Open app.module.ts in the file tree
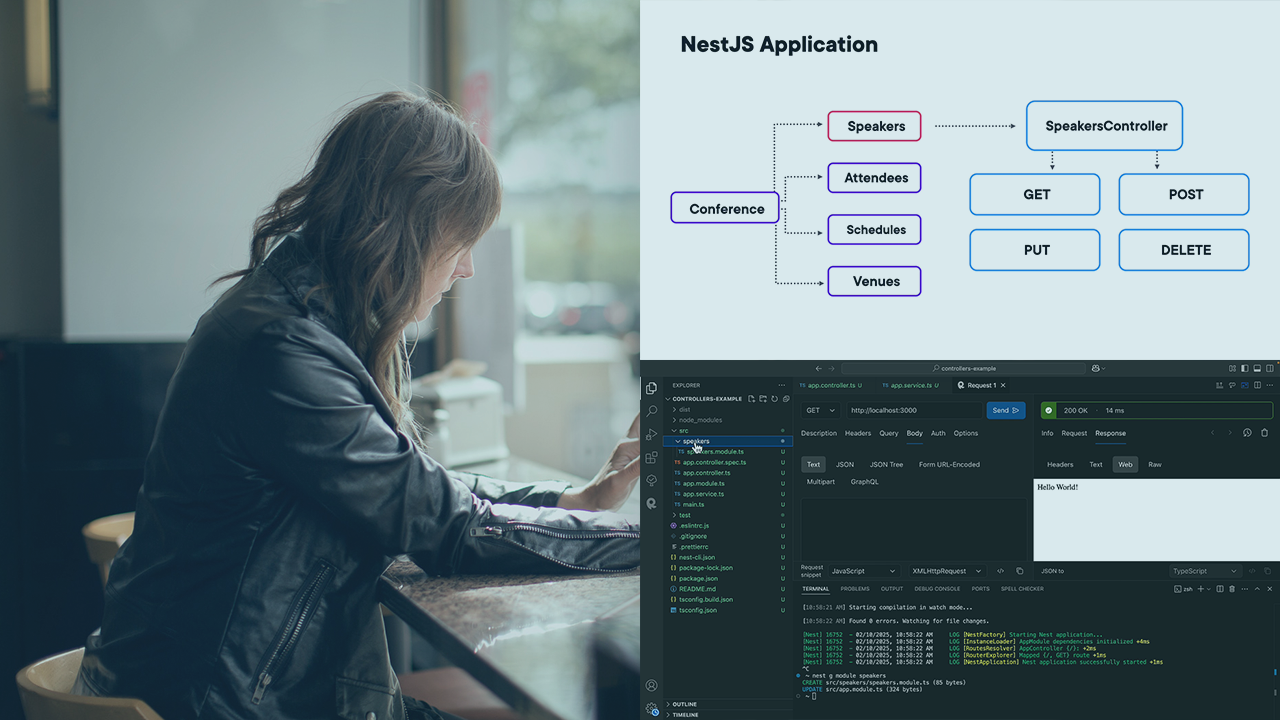Viewport: 1280px width, 720px height. 703,483
